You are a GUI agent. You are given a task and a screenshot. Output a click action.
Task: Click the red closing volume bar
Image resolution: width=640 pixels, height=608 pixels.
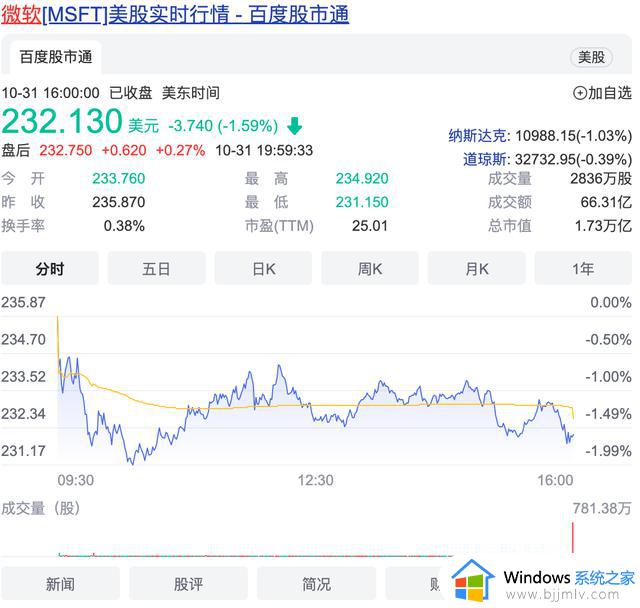tap(573, 537)
